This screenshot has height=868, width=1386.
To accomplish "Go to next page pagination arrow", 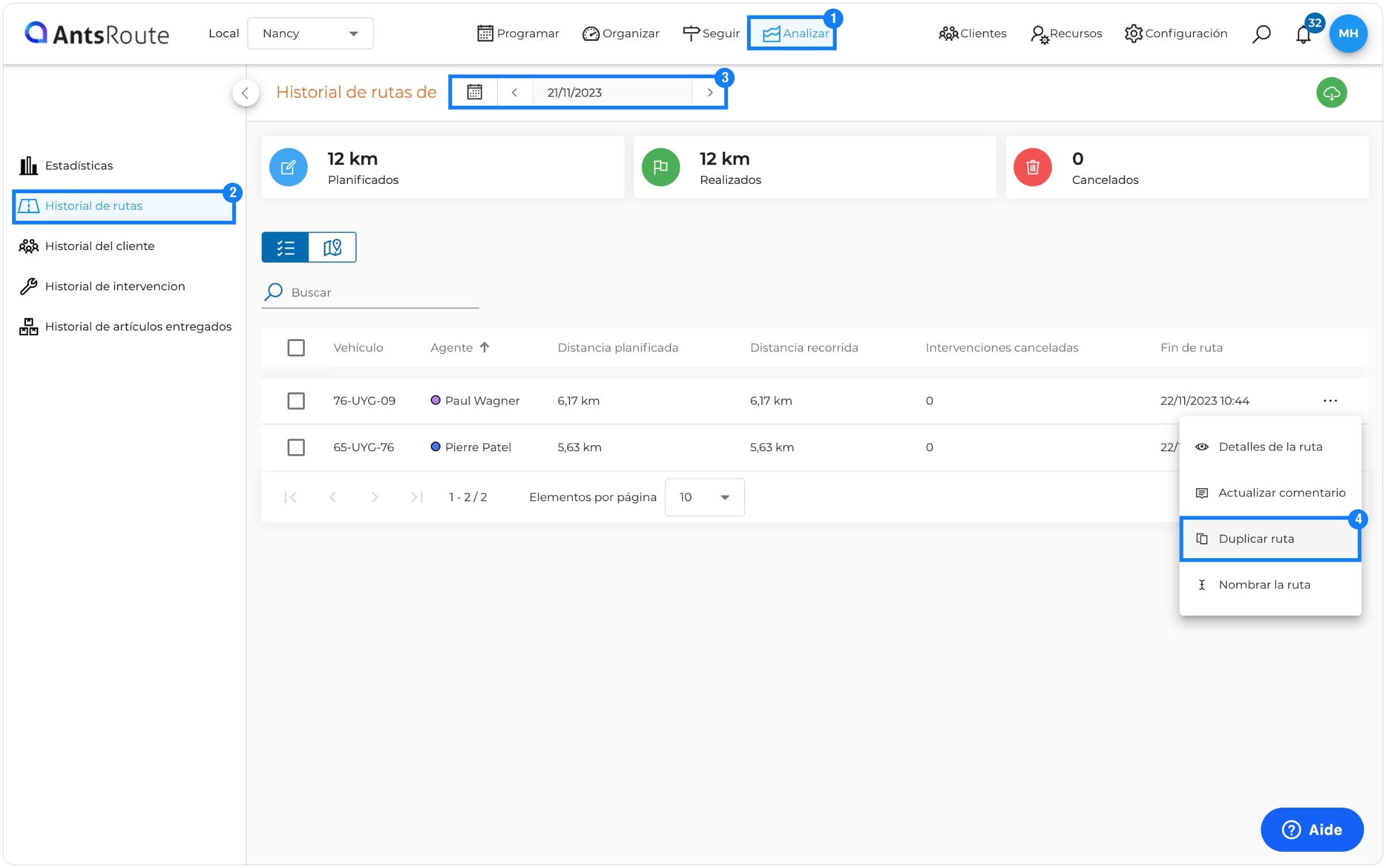I will 374,497.
